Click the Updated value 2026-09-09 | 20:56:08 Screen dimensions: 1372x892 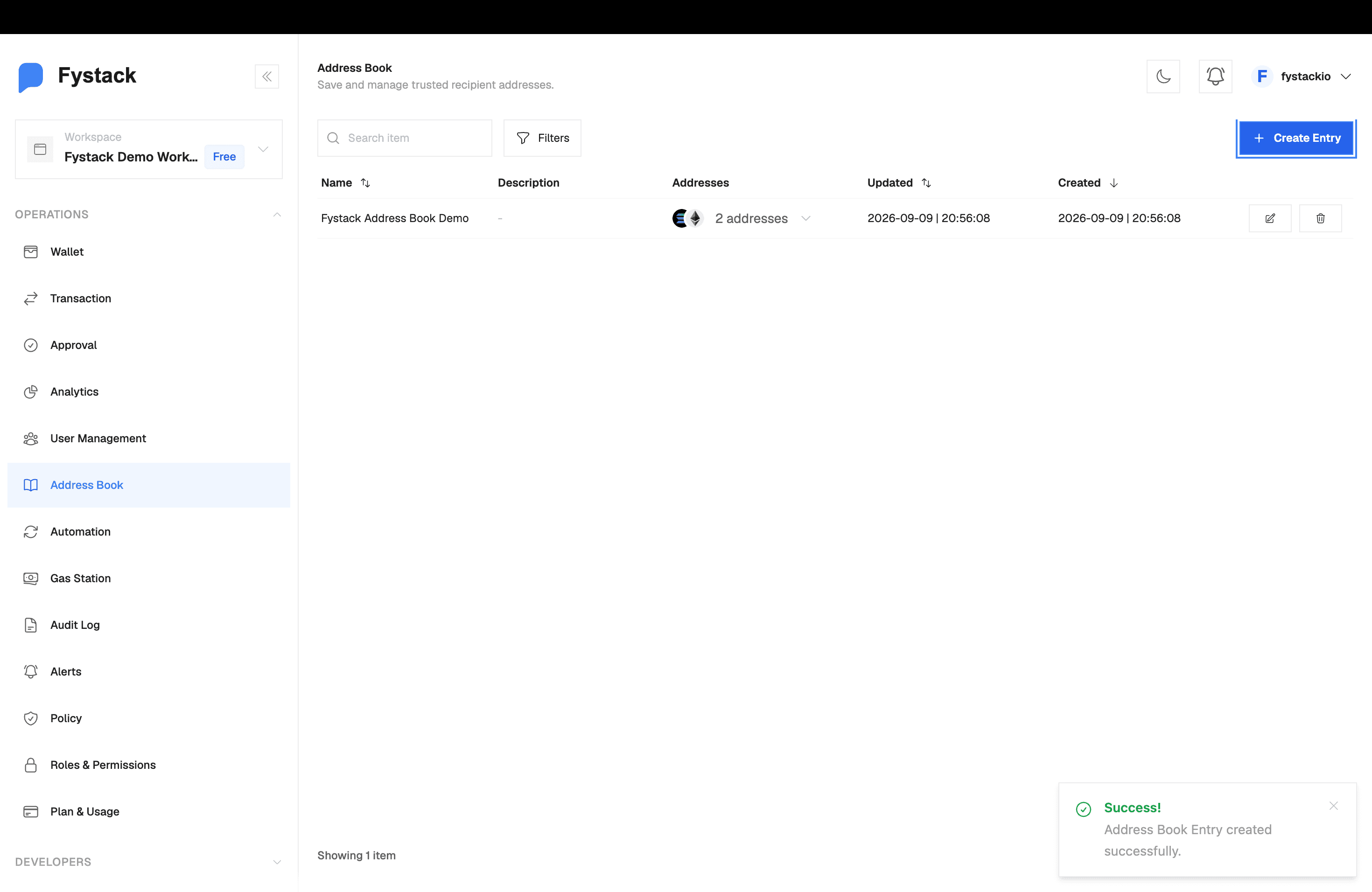pyautogui.click(x=928, y=218)
